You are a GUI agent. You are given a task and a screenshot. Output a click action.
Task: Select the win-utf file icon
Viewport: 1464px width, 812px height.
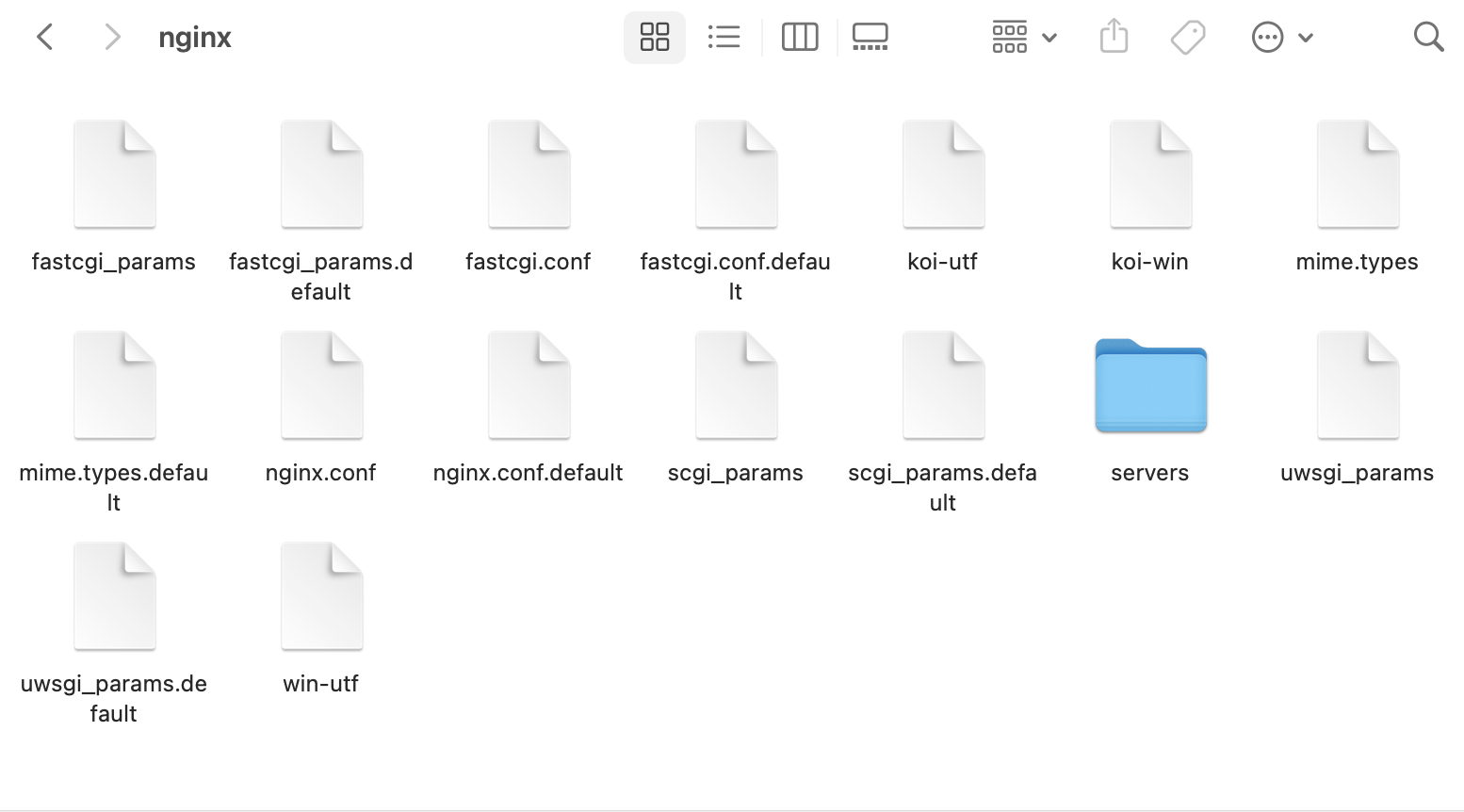321,596
